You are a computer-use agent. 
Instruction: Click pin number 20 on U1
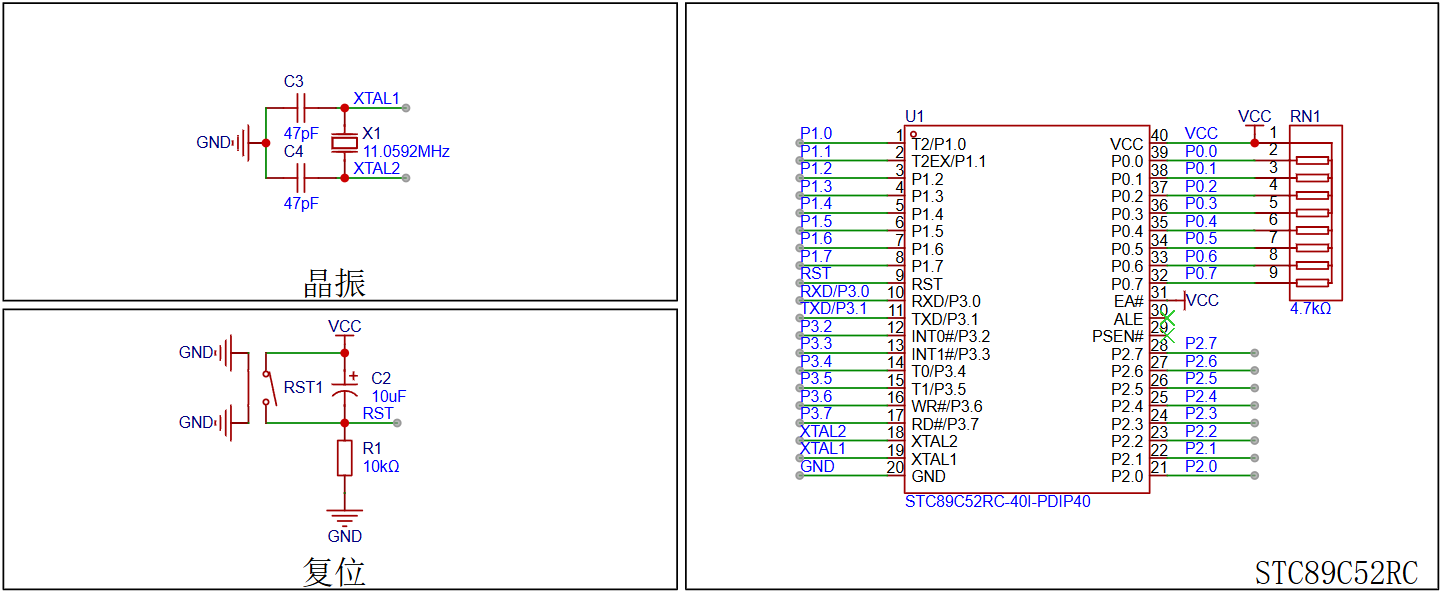(x=895, y=467)
